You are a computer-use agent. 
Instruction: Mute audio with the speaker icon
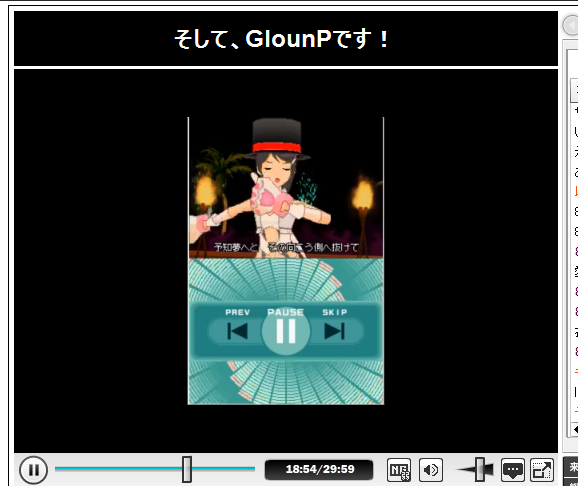pyautogui.click(x=431, y=470)
